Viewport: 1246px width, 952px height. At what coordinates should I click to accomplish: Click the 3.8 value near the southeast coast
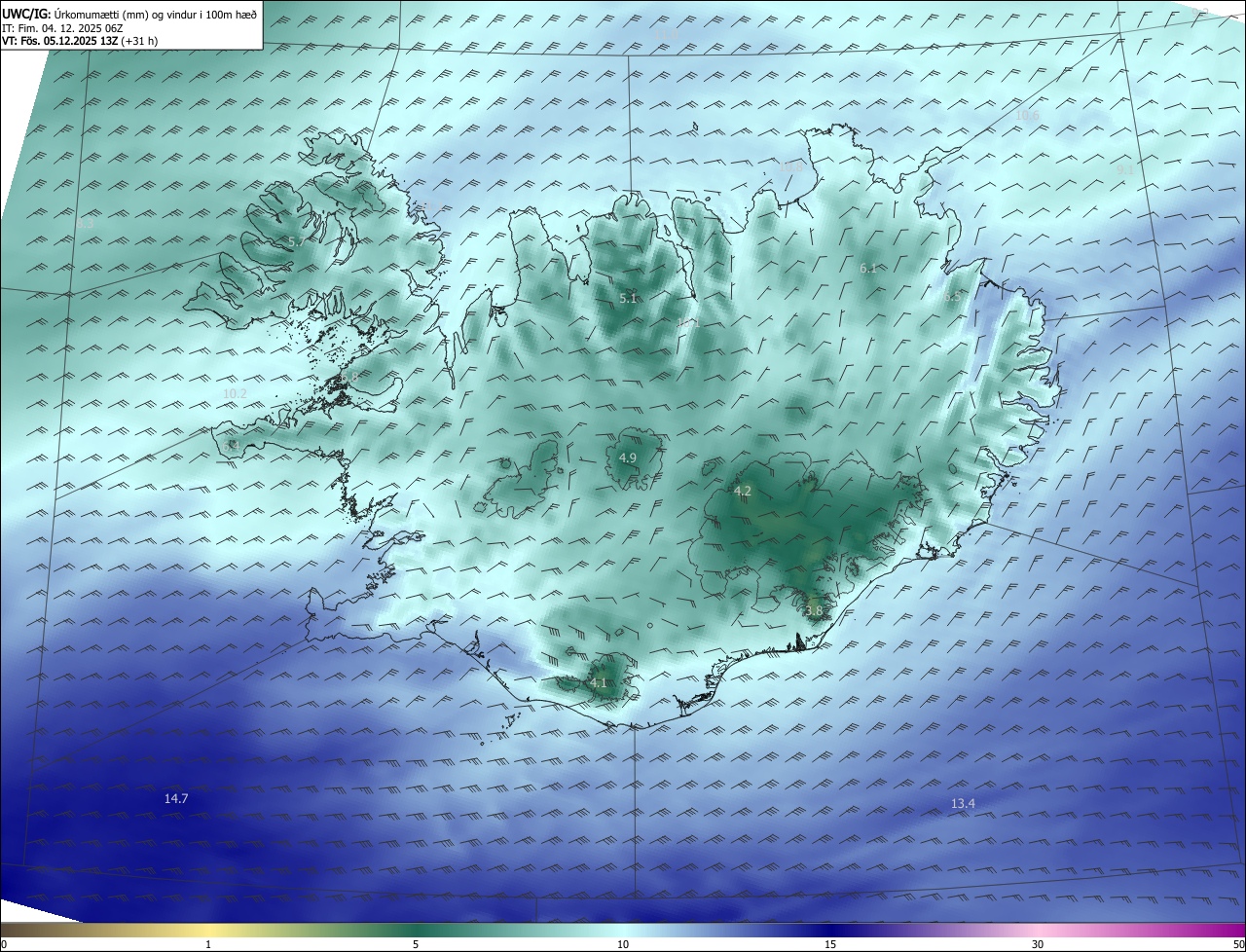815,610
